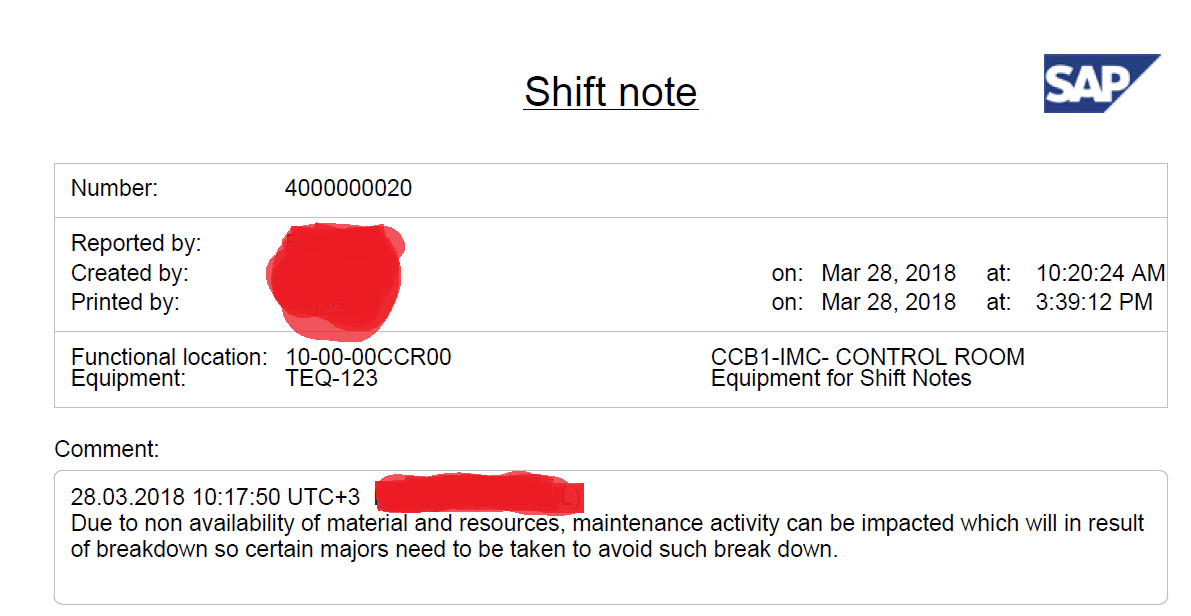Click the Reported by label
Screen dimensions: 1191x616
pos(136,243)
